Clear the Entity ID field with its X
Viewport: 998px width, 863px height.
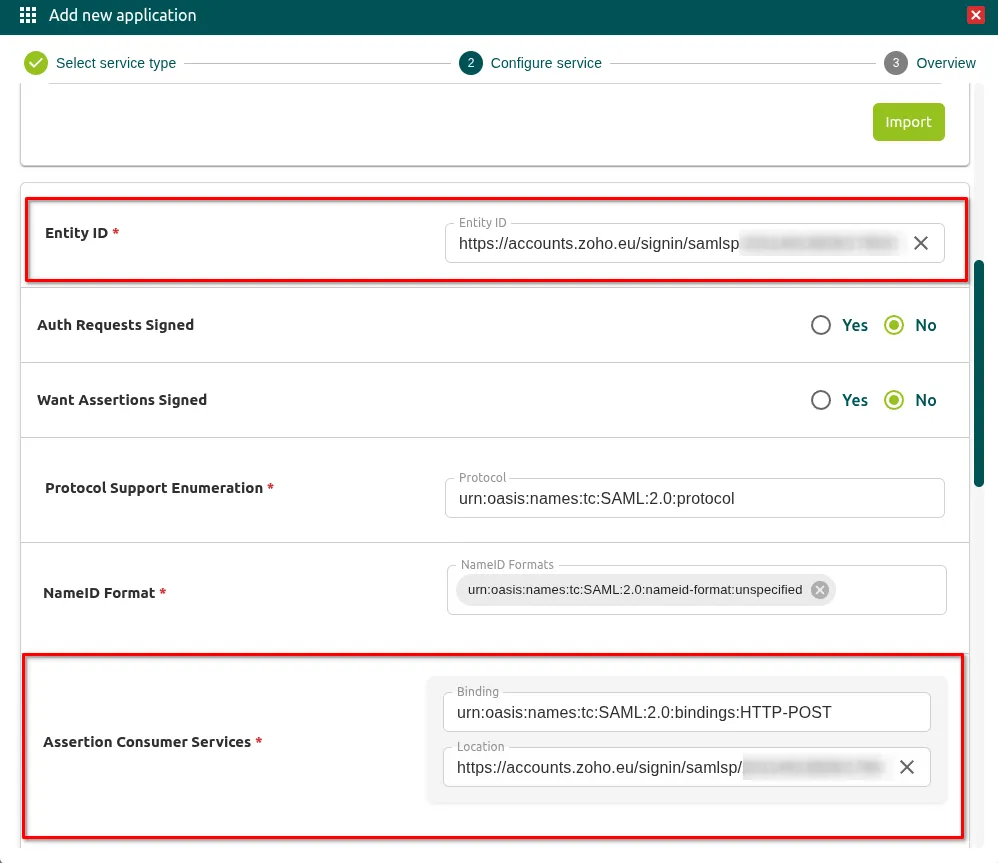click(920, 243)
